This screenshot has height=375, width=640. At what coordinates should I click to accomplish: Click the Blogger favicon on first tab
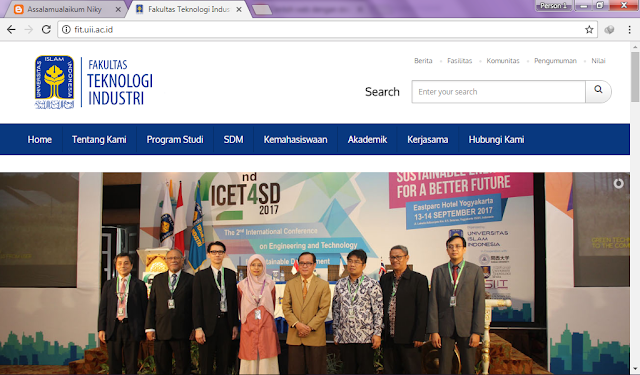click(x=18, y=9)
